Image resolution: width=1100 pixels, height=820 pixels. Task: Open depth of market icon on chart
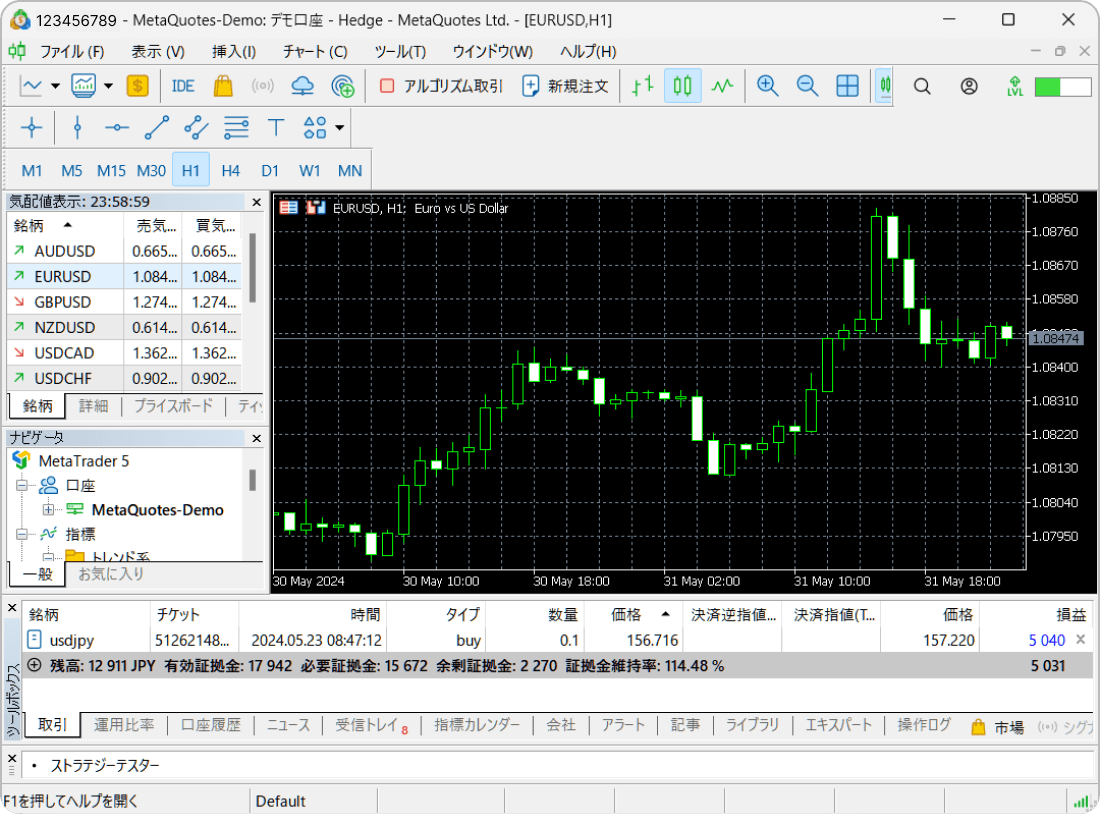tap(316, 208)
